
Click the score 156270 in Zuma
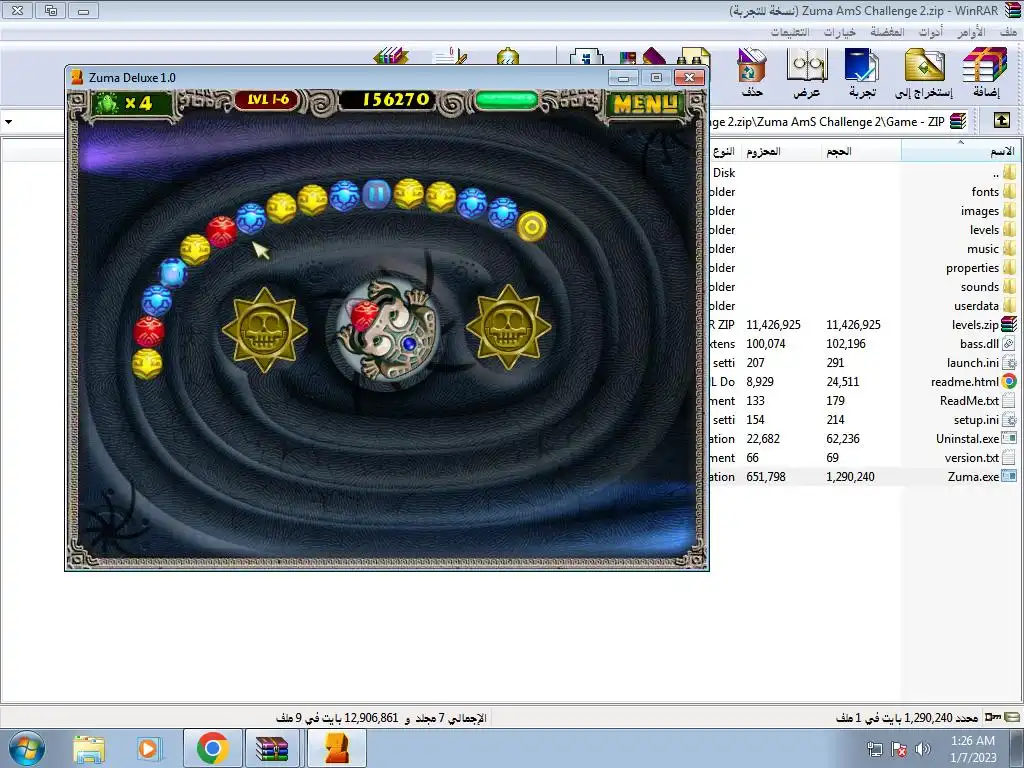point(396,100)
